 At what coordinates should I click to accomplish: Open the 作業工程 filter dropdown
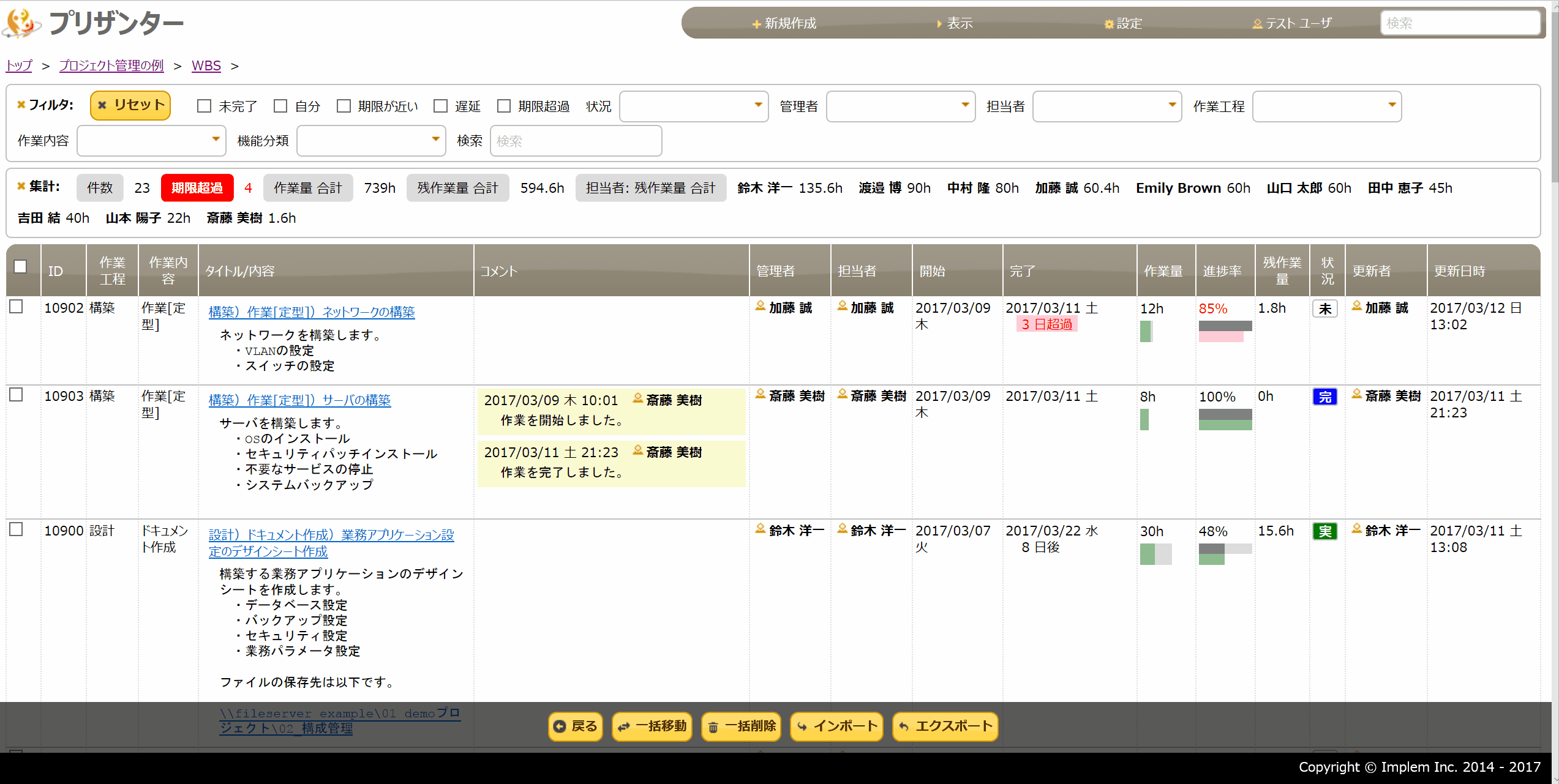pos(1327,106)
